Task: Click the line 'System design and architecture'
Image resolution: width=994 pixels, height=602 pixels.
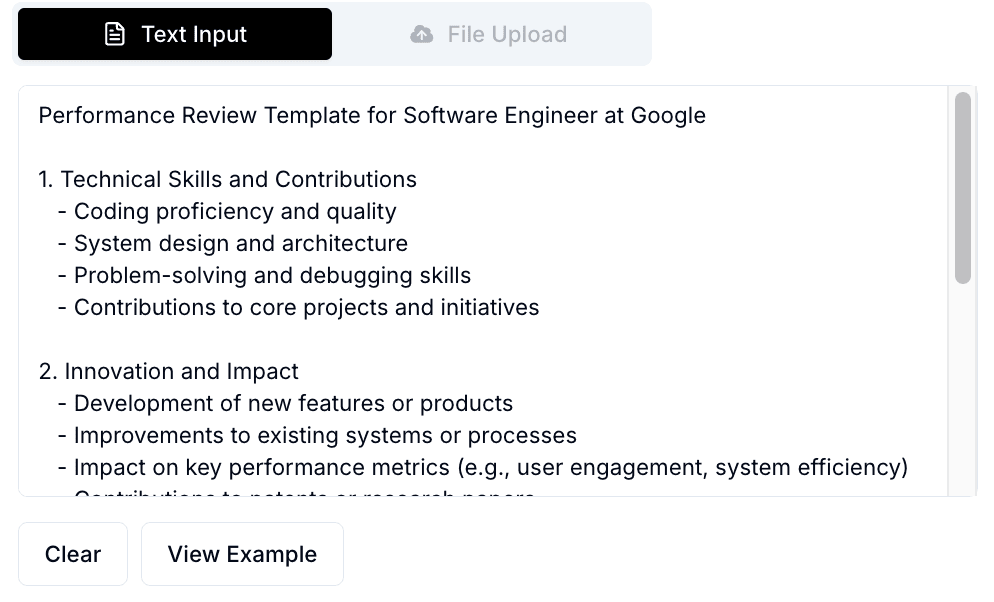Action: point(240,243)
